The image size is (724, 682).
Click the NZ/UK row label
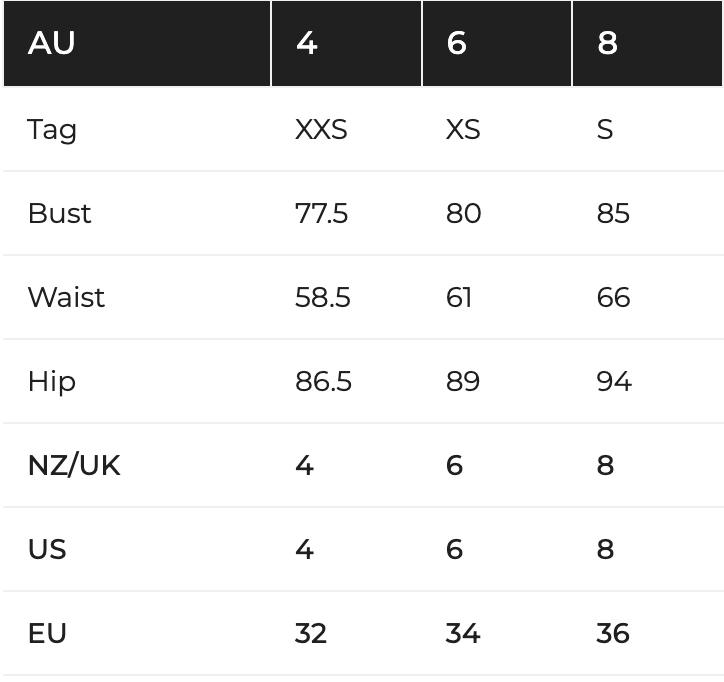click(74, 465)
